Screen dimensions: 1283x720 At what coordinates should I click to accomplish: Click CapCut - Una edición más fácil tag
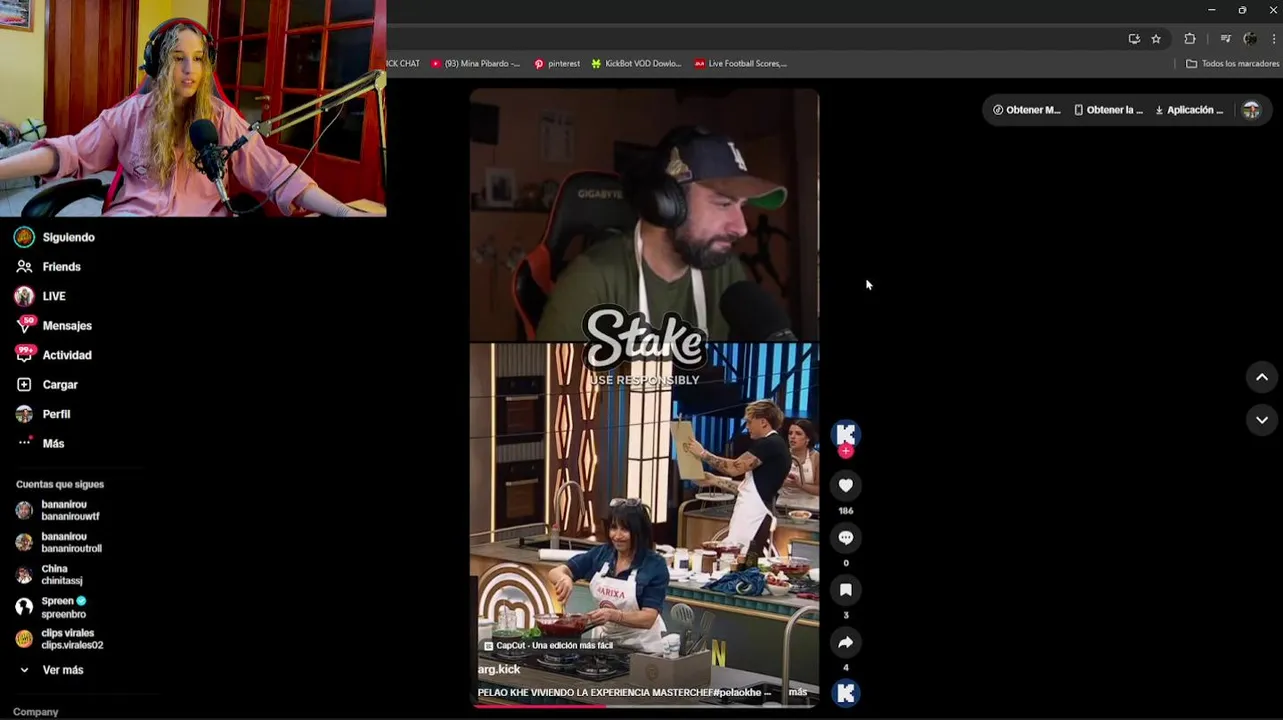[548, 645]
